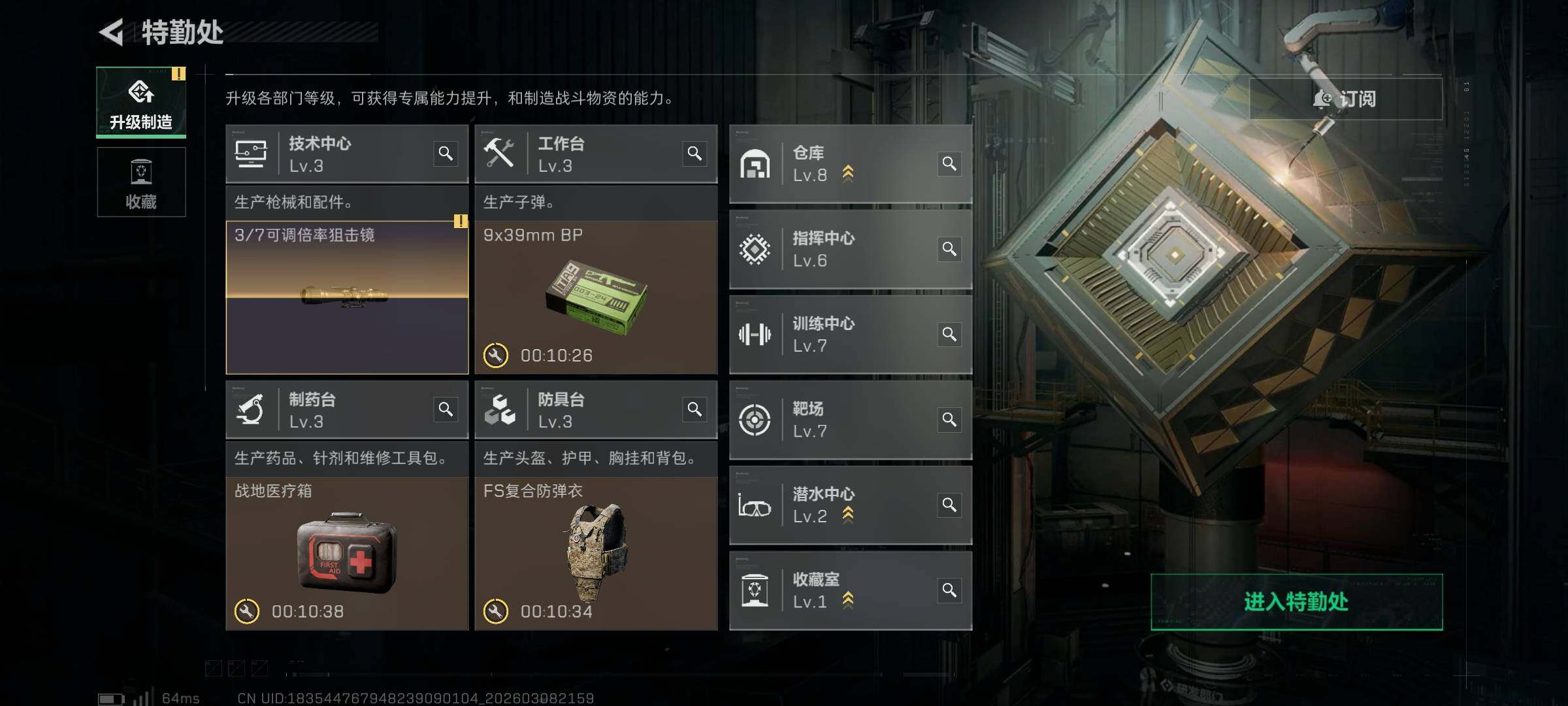Switch to the 收藏 sidebar tab

click(x=141, y=182)
